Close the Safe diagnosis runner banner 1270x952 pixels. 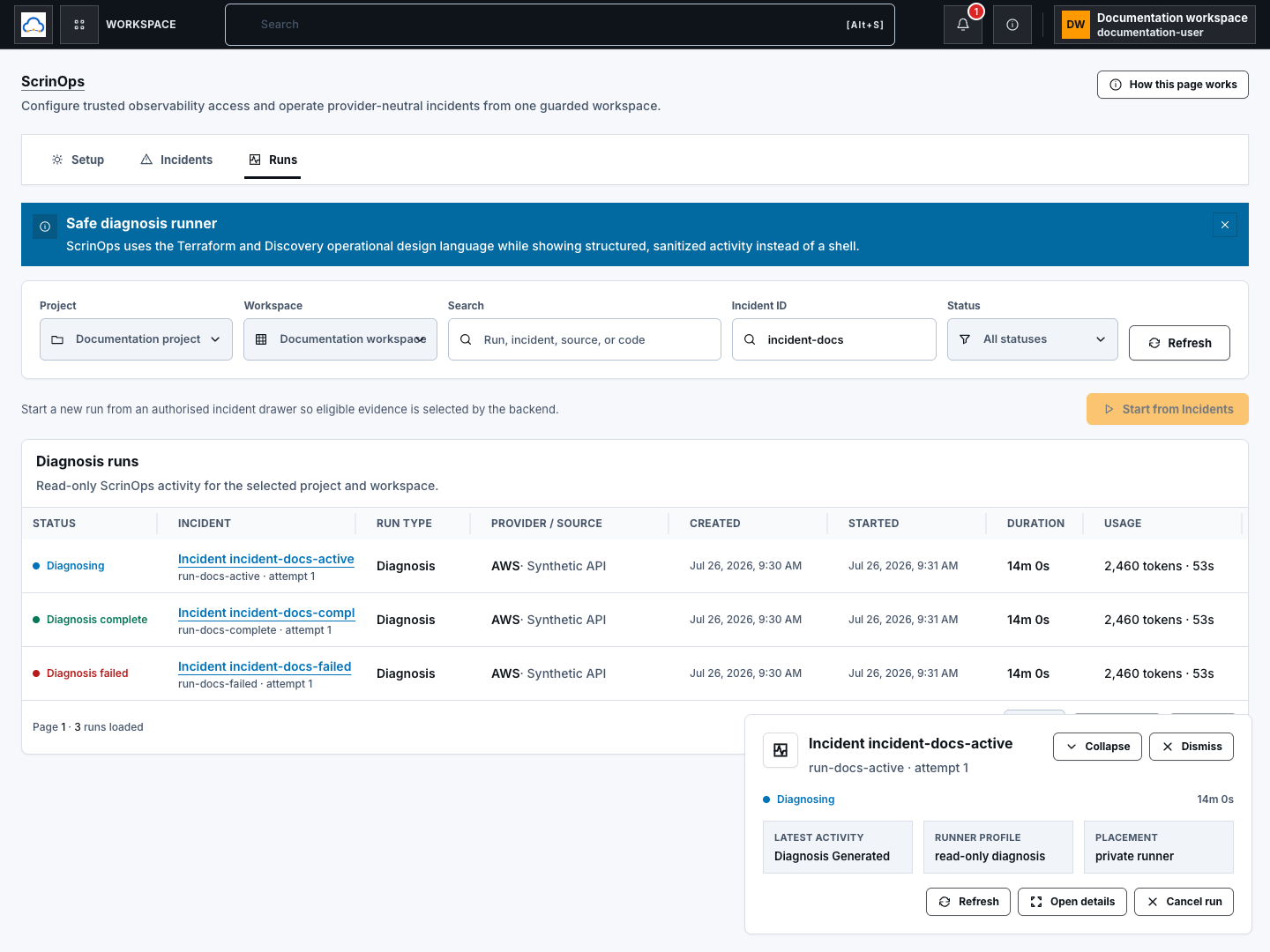(1225, 225)
